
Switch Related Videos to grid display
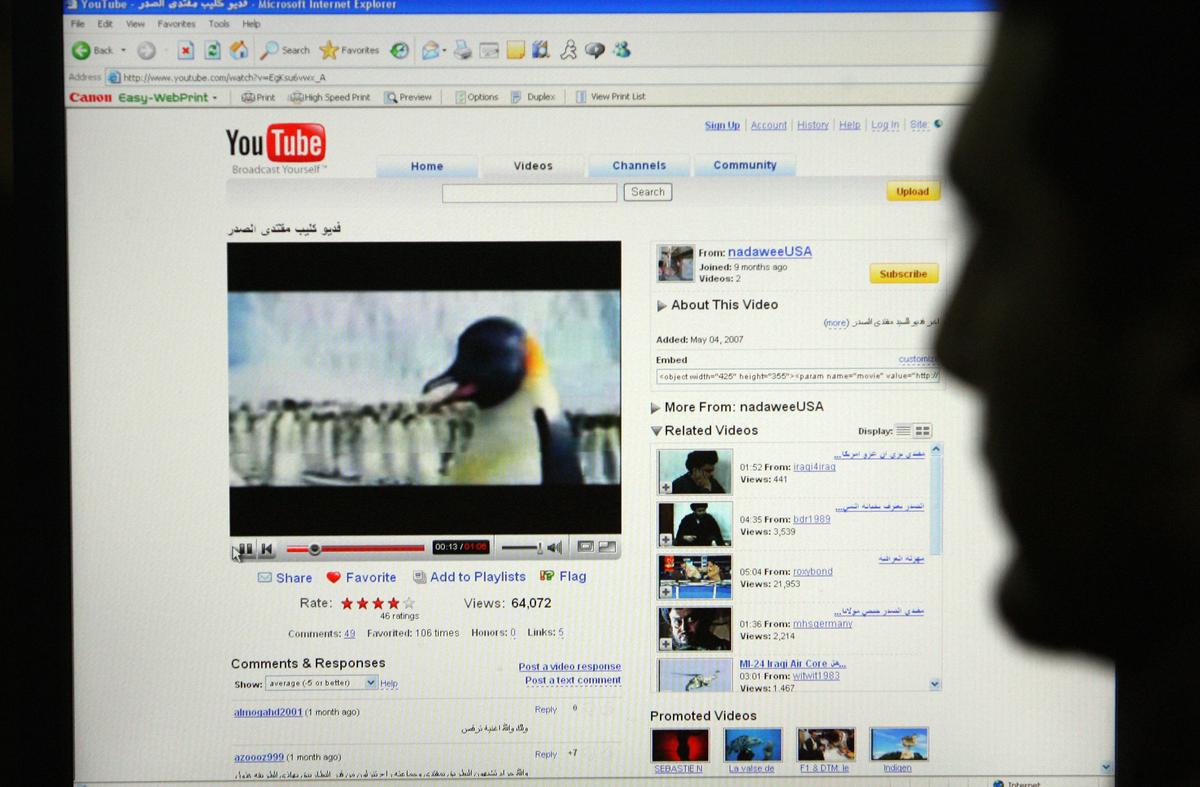[x=922, y=431]
